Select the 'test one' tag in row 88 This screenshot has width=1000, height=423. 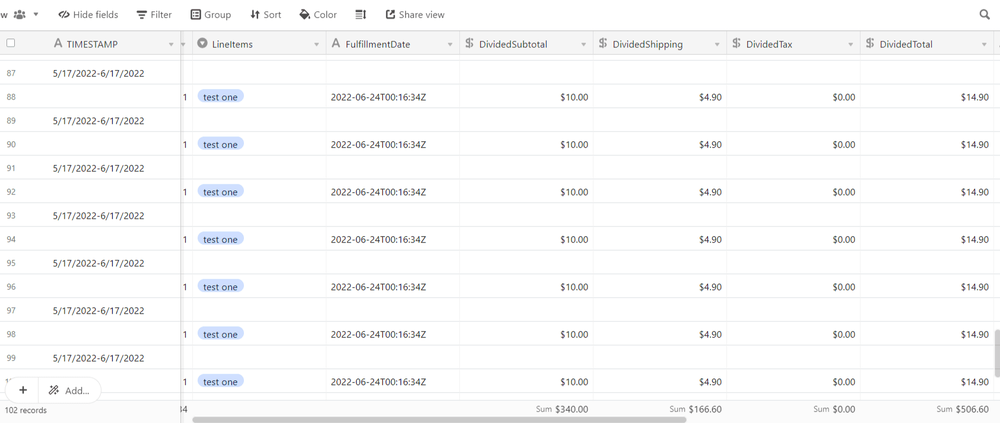tap(221, 97)
